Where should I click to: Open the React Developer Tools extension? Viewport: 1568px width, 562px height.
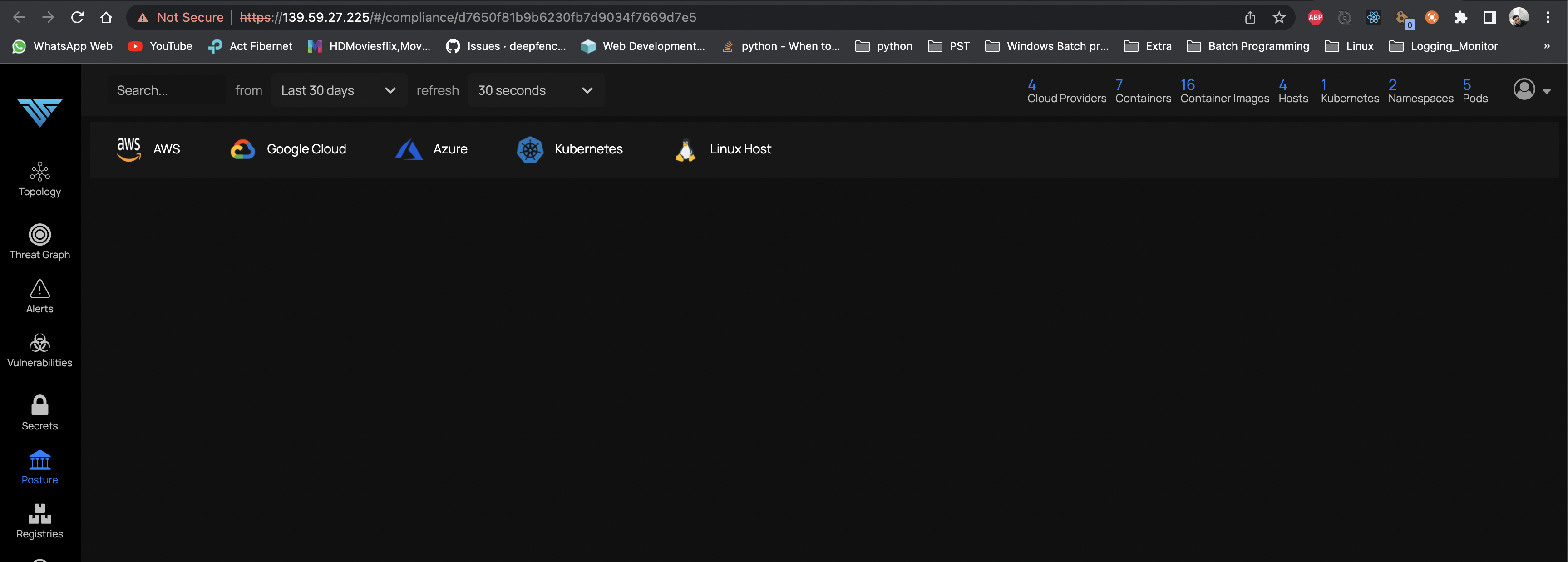point(1373,17)
